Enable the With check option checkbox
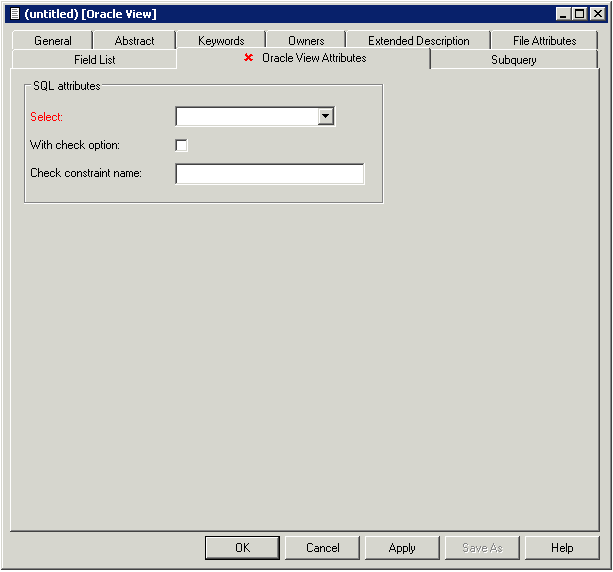The height and width of the screenshot is (572, 613). 181,145
